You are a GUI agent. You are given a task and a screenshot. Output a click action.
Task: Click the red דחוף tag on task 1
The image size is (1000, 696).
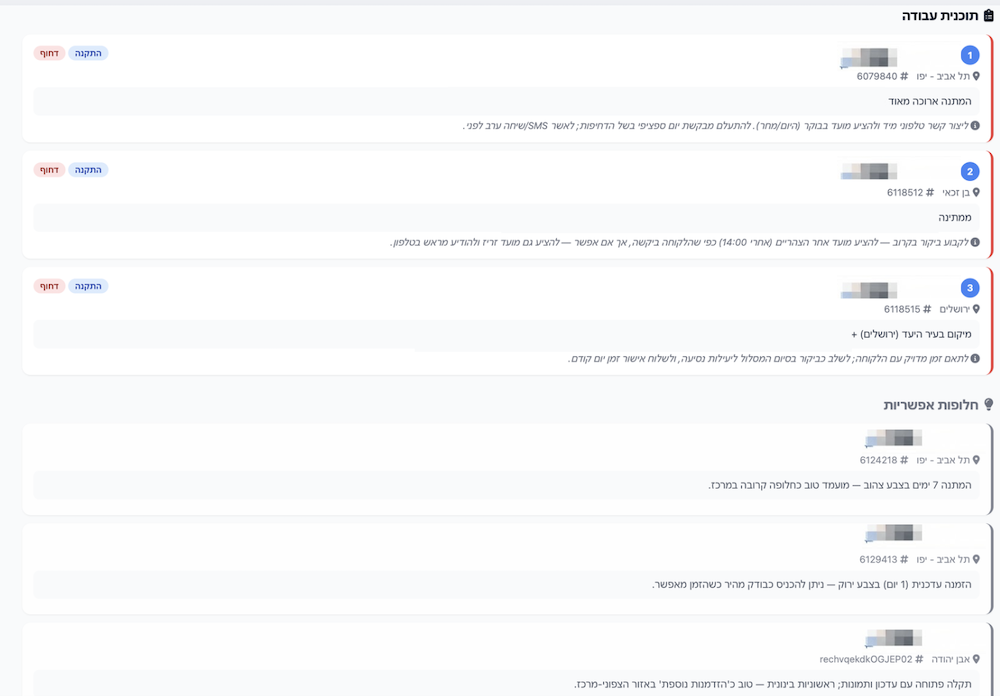49,53
